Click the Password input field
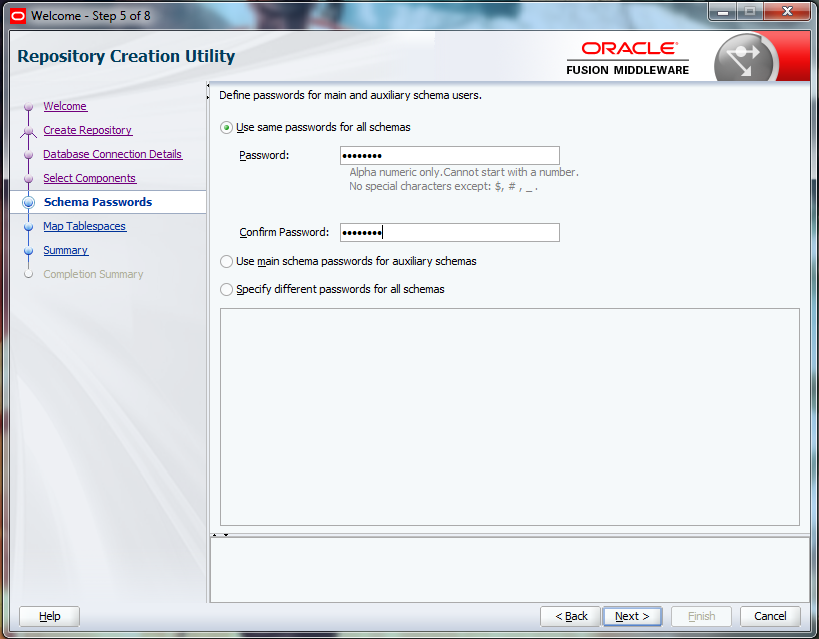Image resolution: width=819 pixels, height=639 pixels. 450,156
